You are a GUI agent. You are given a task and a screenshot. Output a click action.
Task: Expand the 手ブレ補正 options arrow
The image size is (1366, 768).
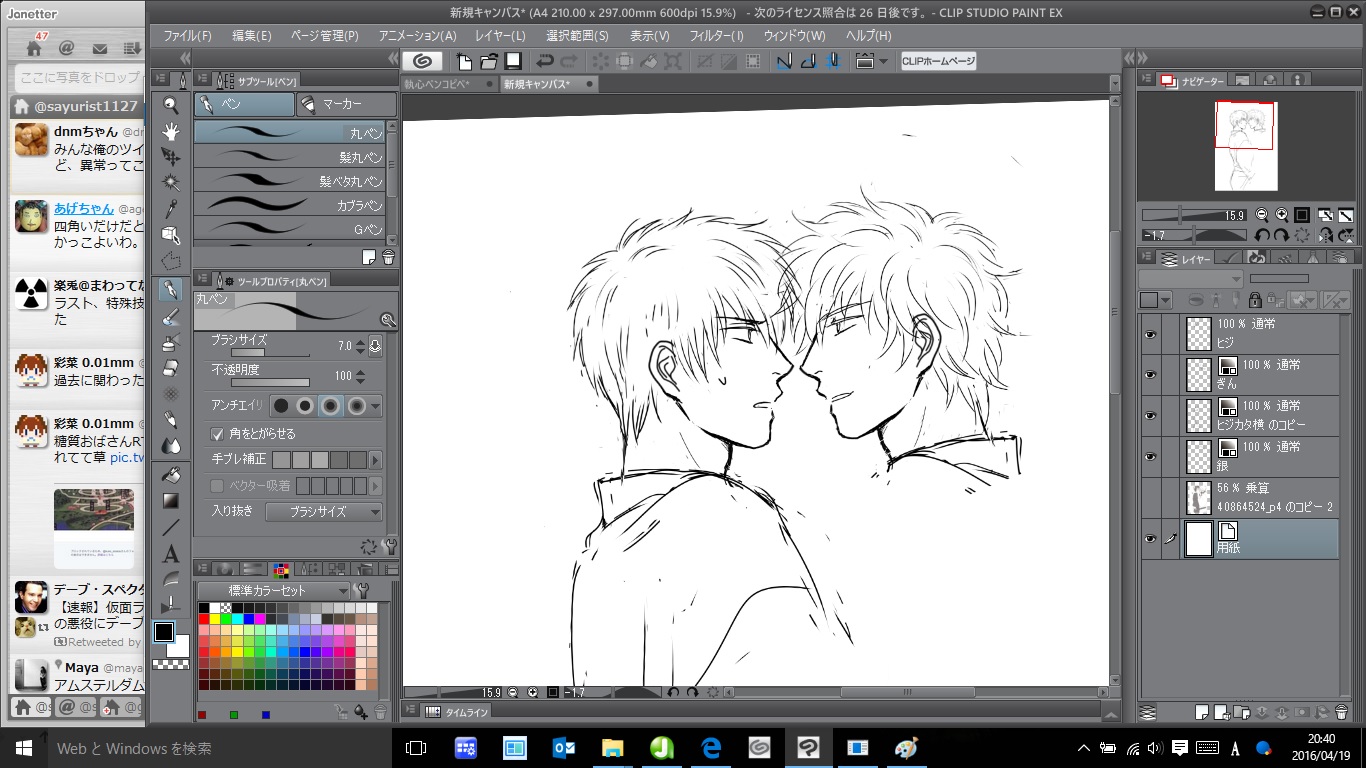point(375,460)
